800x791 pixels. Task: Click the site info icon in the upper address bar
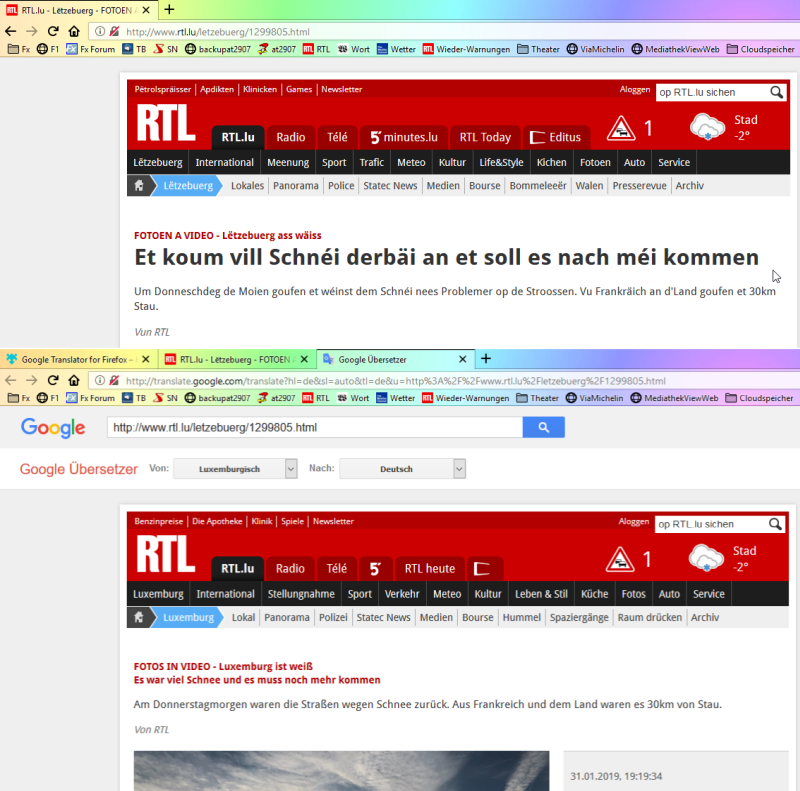[x=100, y=32]
